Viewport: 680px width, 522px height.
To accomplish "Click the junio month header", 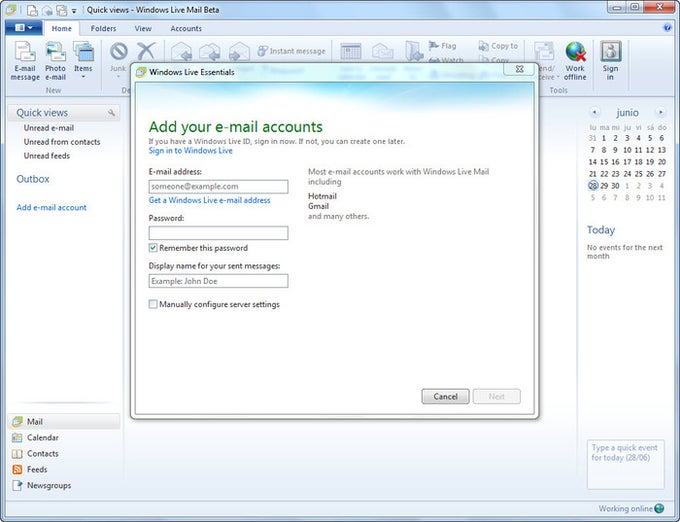I will pos(627,113).
